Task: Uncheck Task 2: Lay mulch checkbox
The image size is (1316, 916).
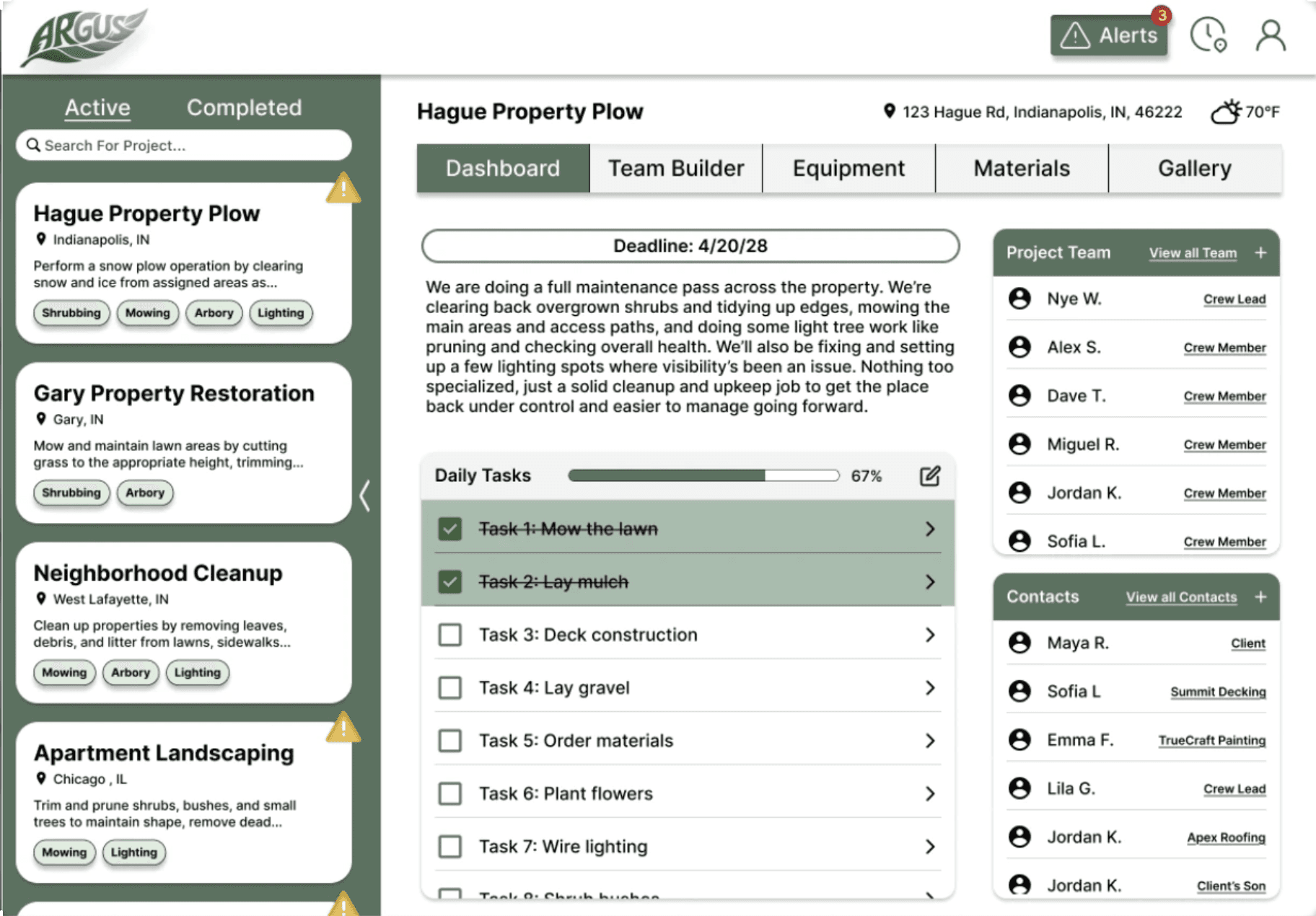Action: [x=450, y=581]
